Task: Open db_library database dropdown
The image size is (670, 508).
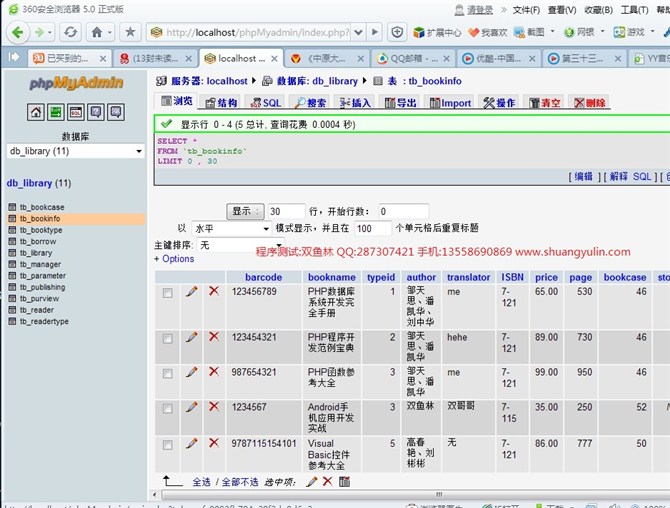Action: click(x=76, y=151)
